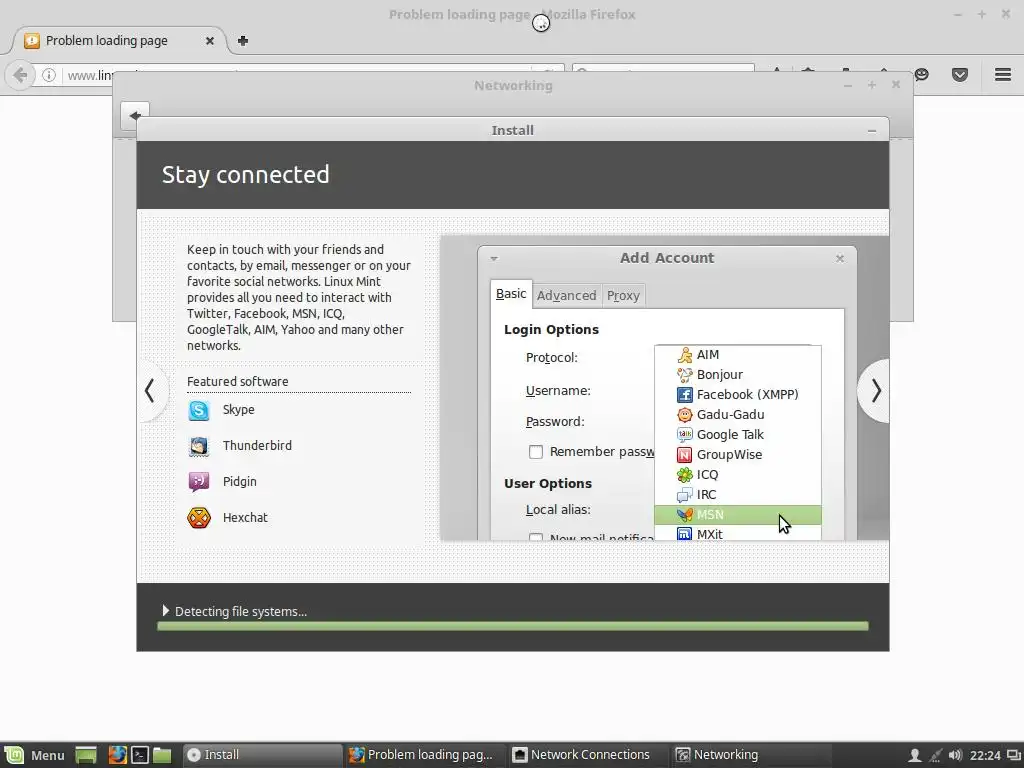Switch to Problem loading page taskbar button

424,755
